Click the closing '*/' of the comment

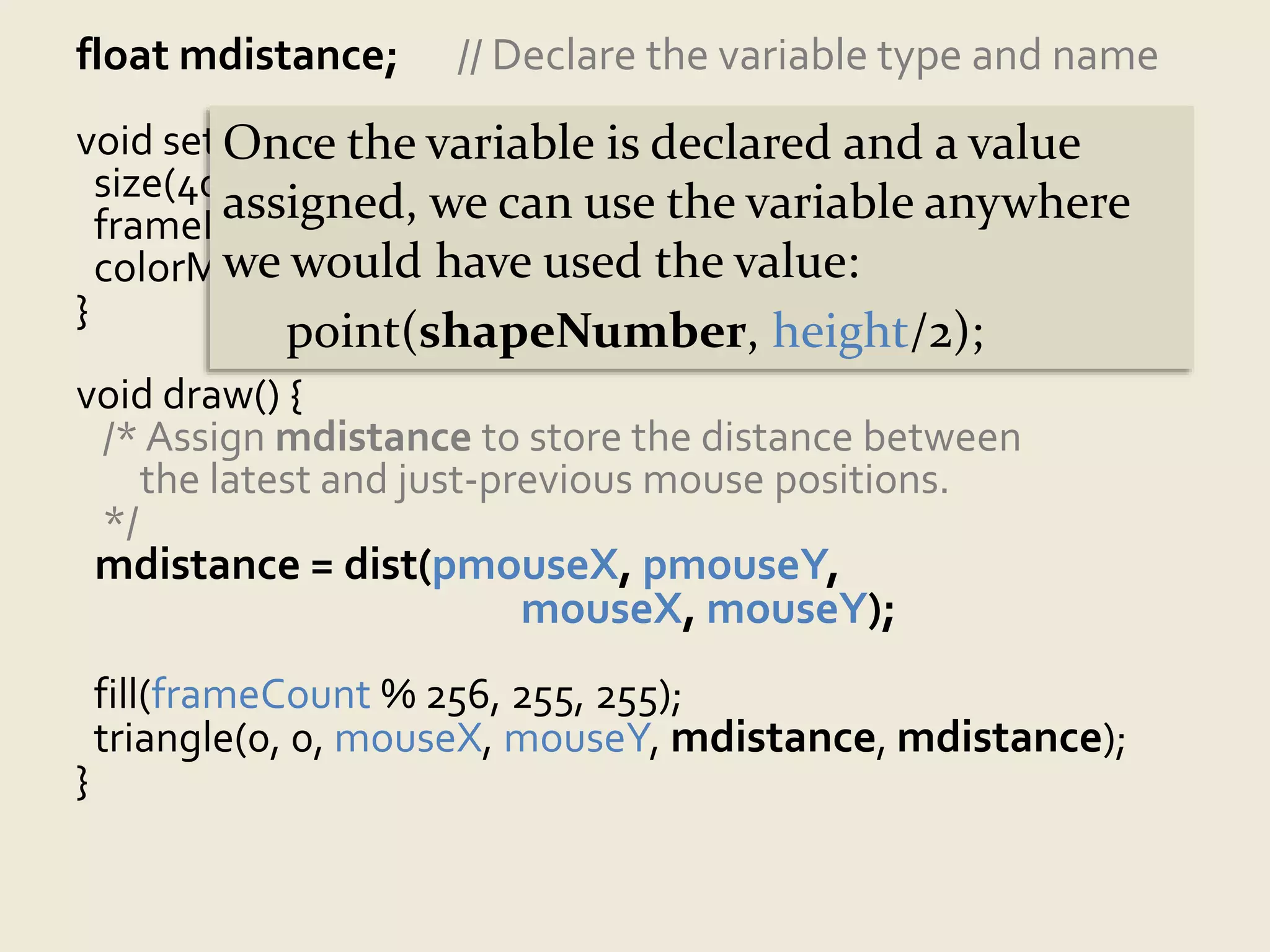pos(122,523)
